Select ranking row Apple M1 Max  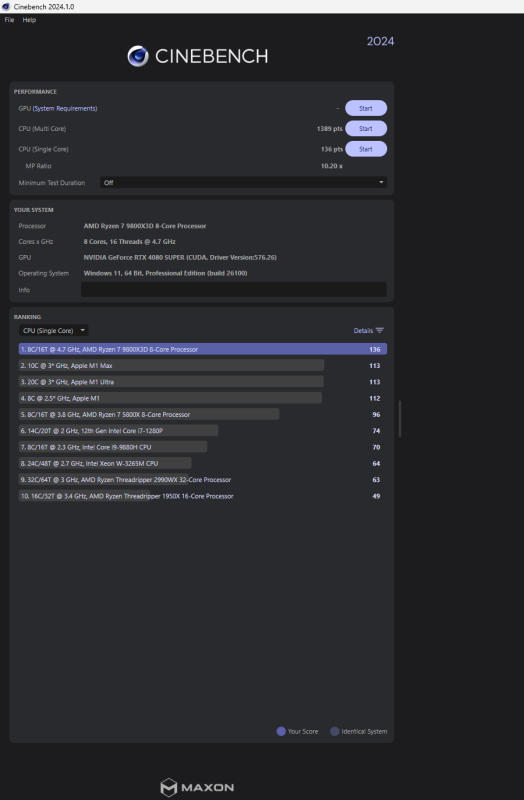[203, 365]
